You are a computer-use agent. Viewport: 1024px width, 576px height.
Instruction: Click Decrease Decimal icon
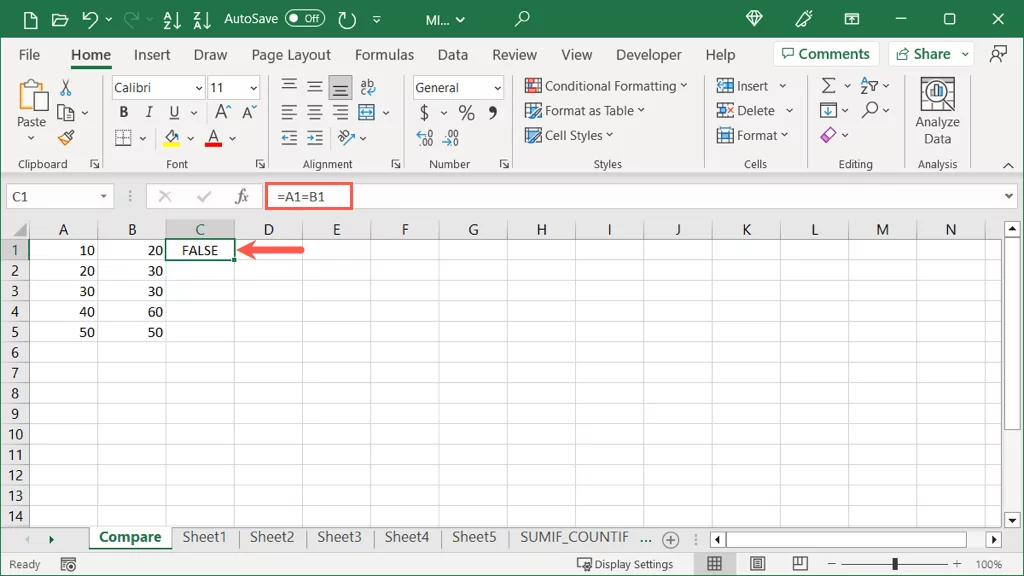pos(451,138)
